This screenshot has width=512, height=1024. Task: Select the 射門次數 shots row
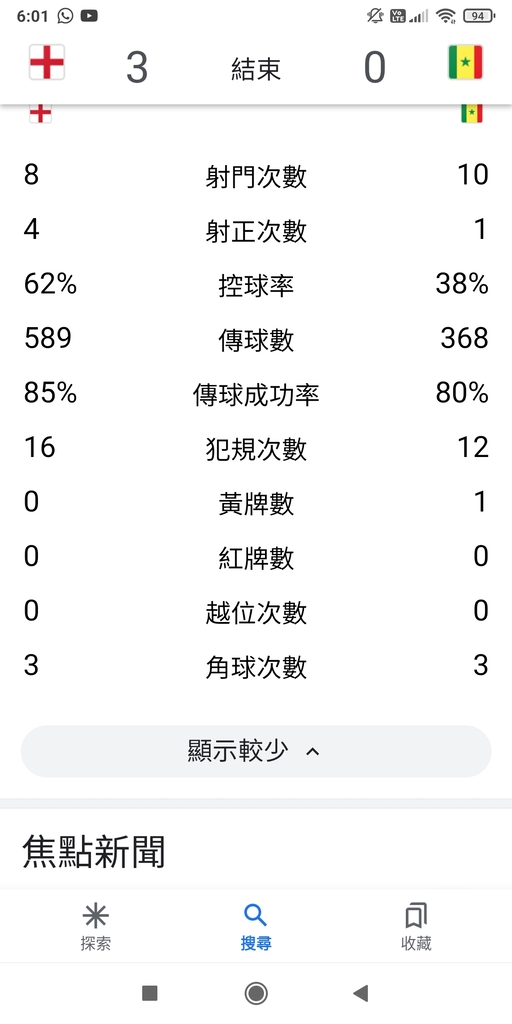256,176
